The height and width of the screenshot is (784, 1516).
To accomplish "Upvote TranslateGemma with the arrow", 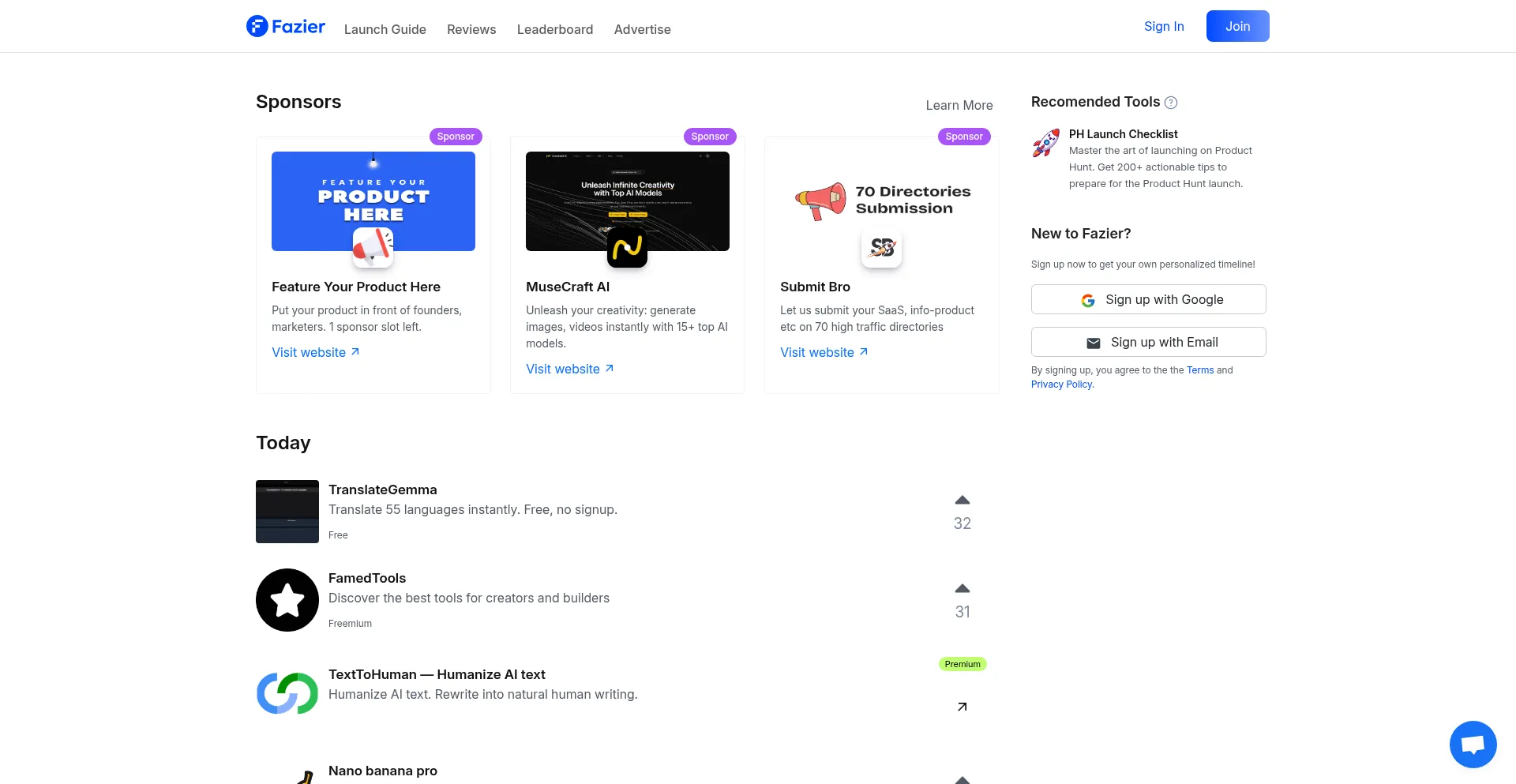I will click(963, 500).
